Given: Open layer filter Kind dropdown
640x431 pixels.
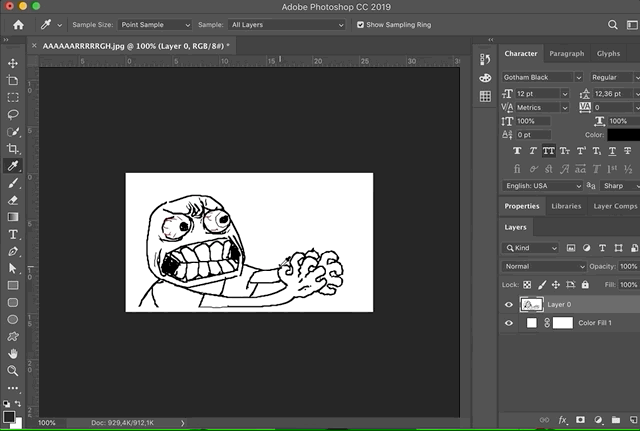Looking at the screenshot, I should tap(530, 248).
